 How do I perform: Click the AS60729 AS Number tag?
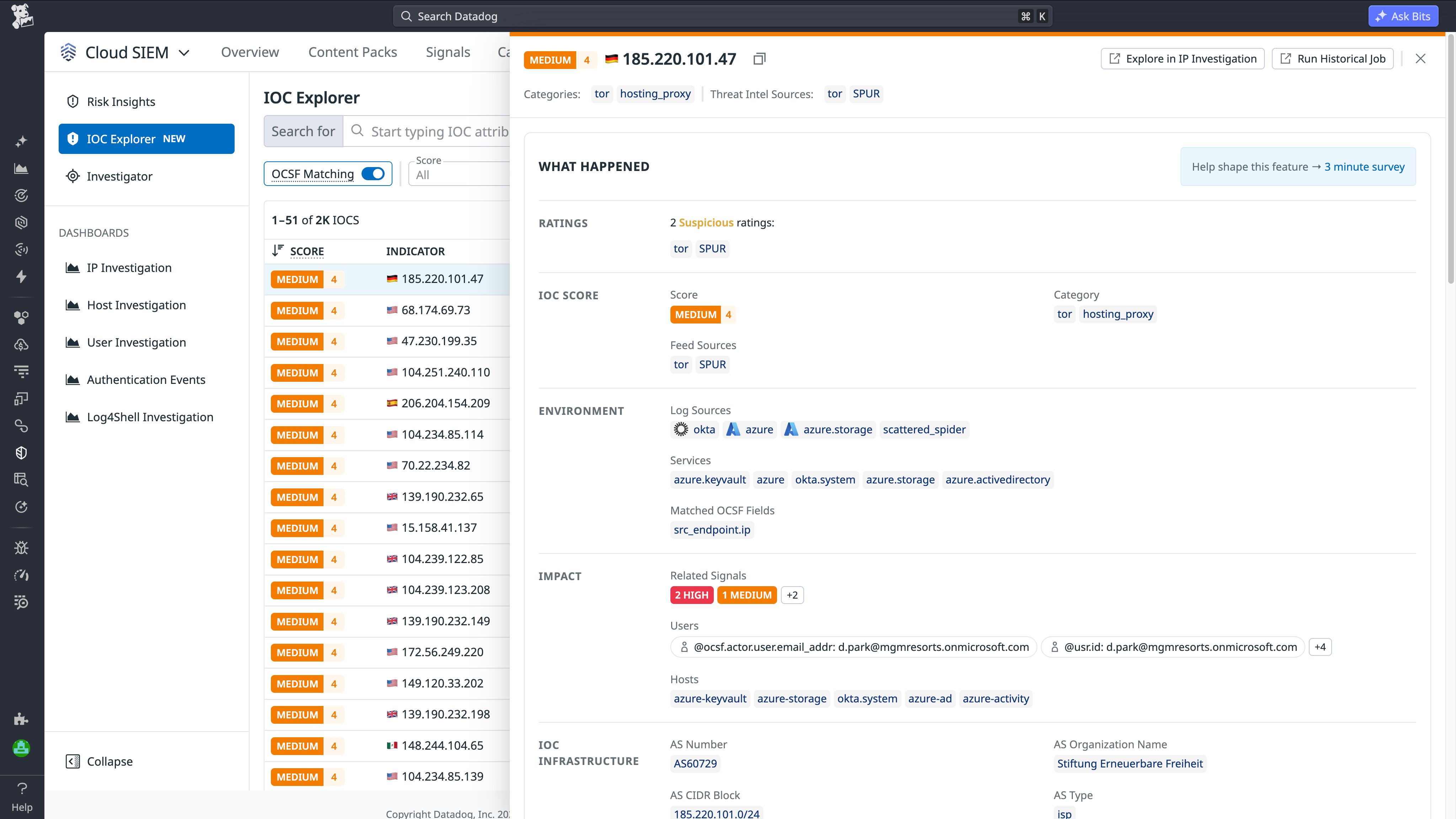[695, 764]
